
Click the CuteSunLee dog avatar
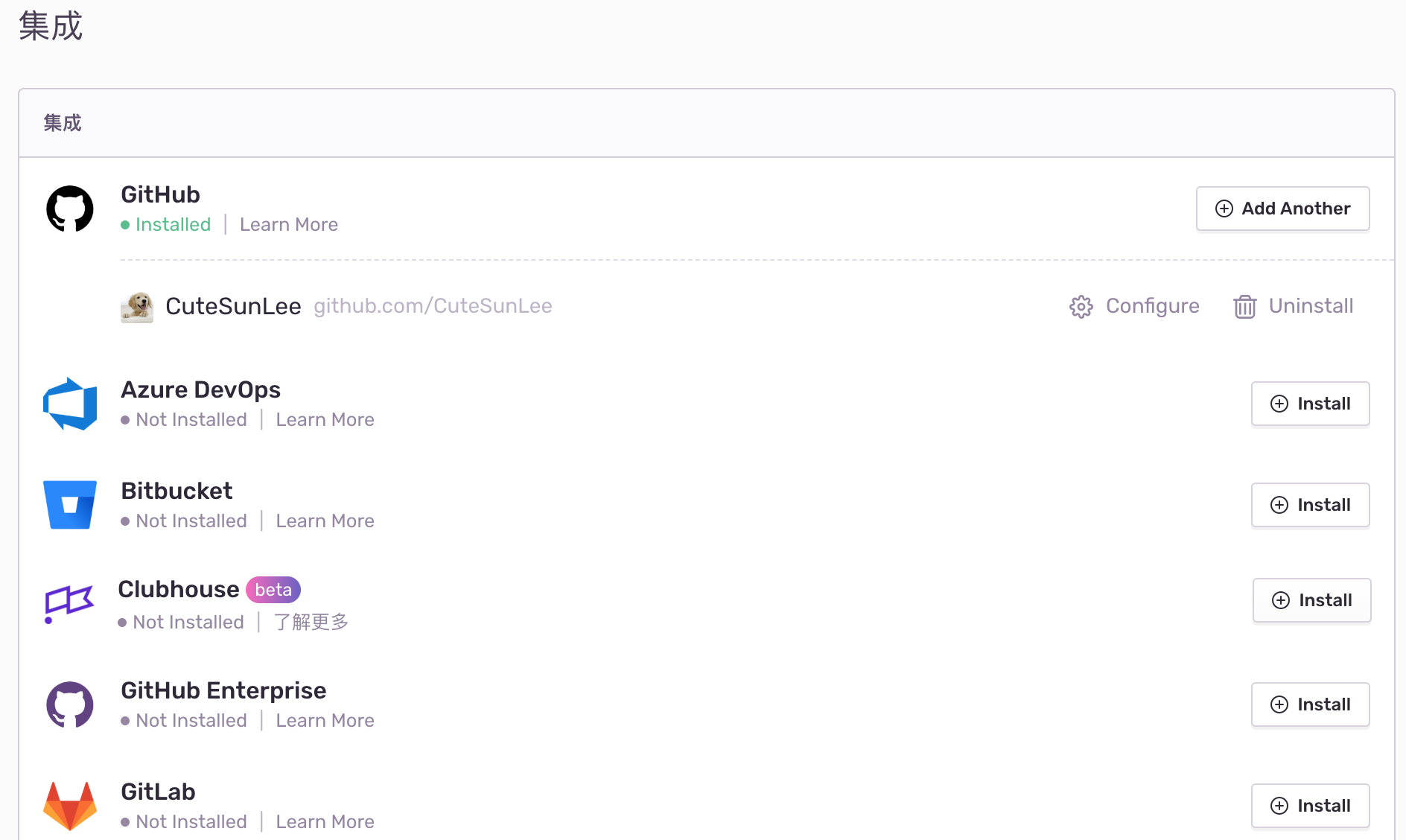(137, 307)
